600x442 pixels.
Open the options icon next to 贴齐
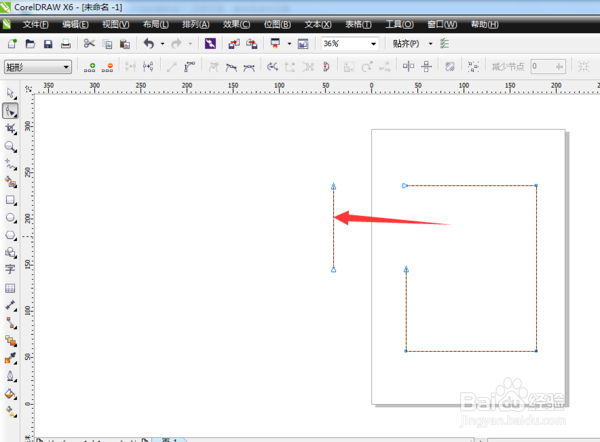point(444,44)
